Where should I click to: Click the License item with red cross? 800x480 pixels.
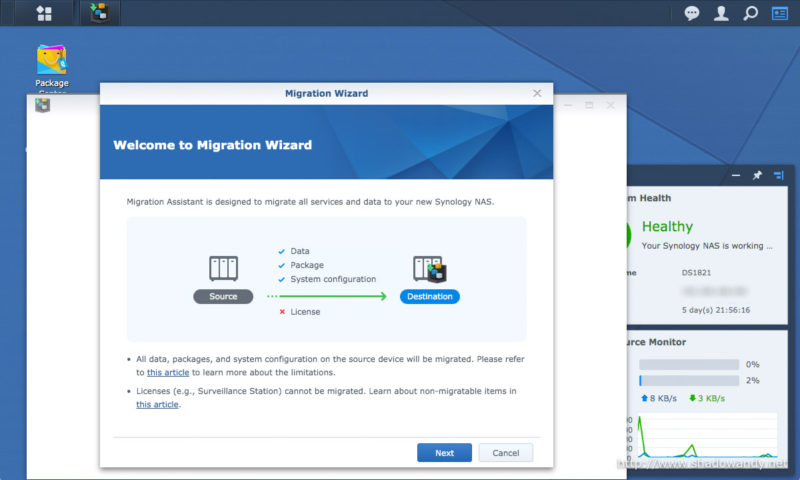pos(299,312)
